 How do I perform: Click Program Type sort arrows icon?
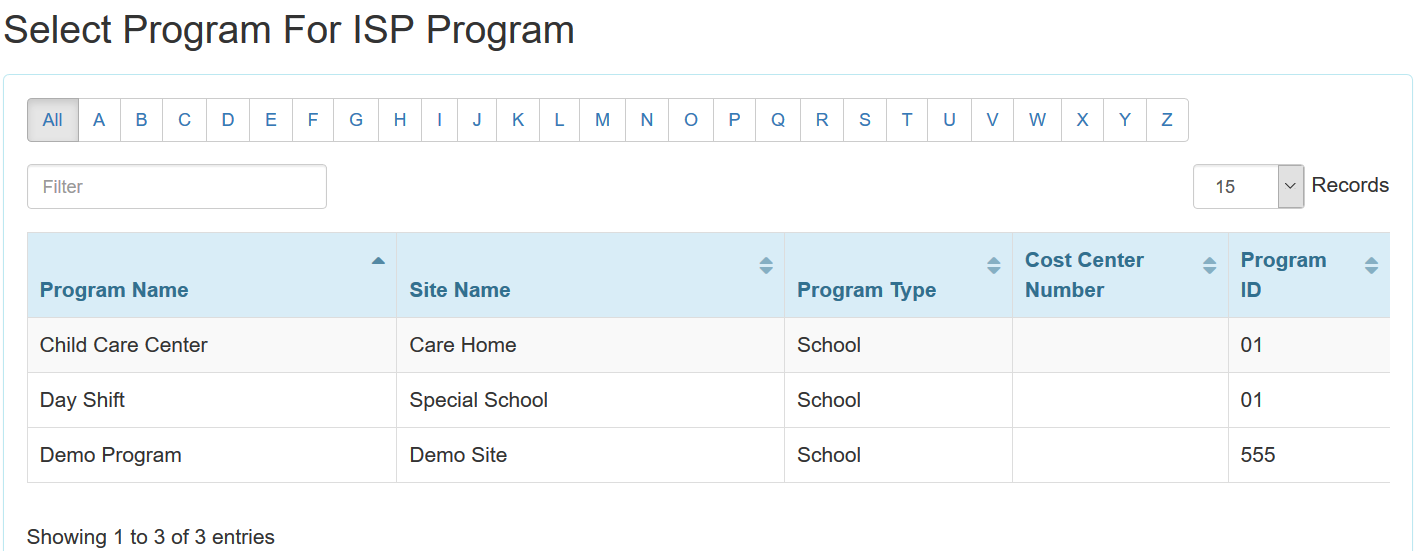click(993, 265)
